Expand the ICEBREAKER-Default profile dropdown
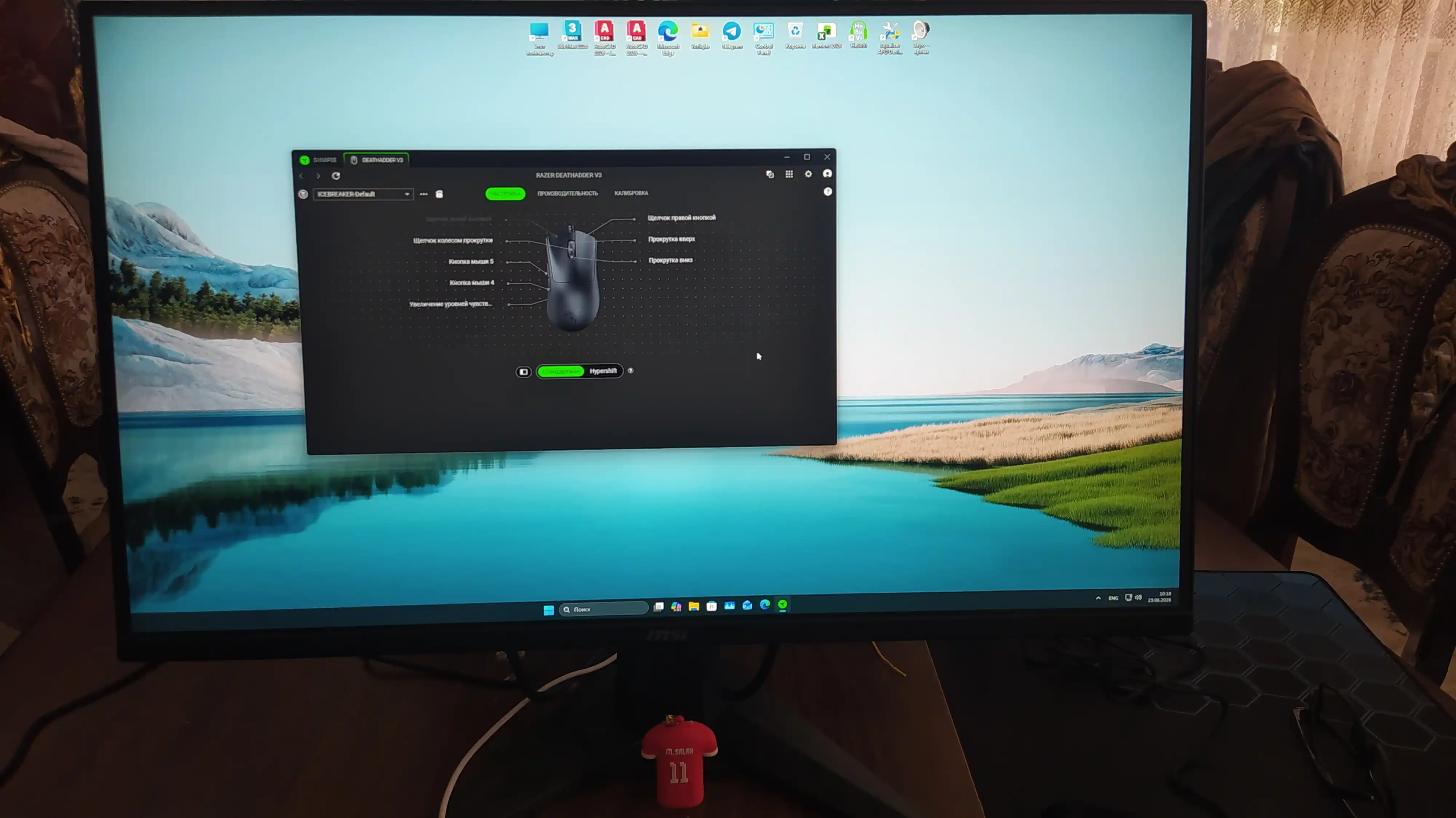Screen dimensions: 1456x818 [363, 194]
